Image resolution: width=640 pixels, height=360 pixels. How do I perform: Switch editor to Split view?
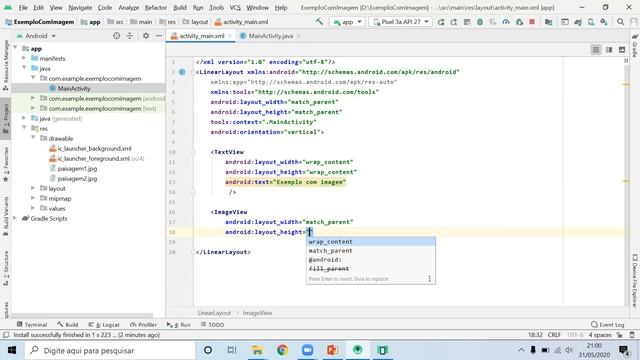pos(609,50)
